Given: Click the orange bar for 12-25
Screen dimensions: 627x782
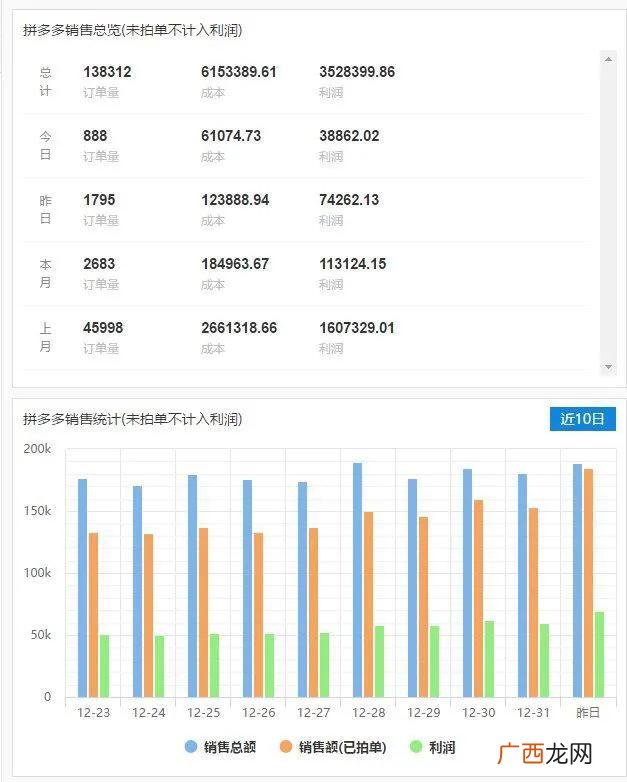Looking at the screenshot, I should (x=204, y=612).
